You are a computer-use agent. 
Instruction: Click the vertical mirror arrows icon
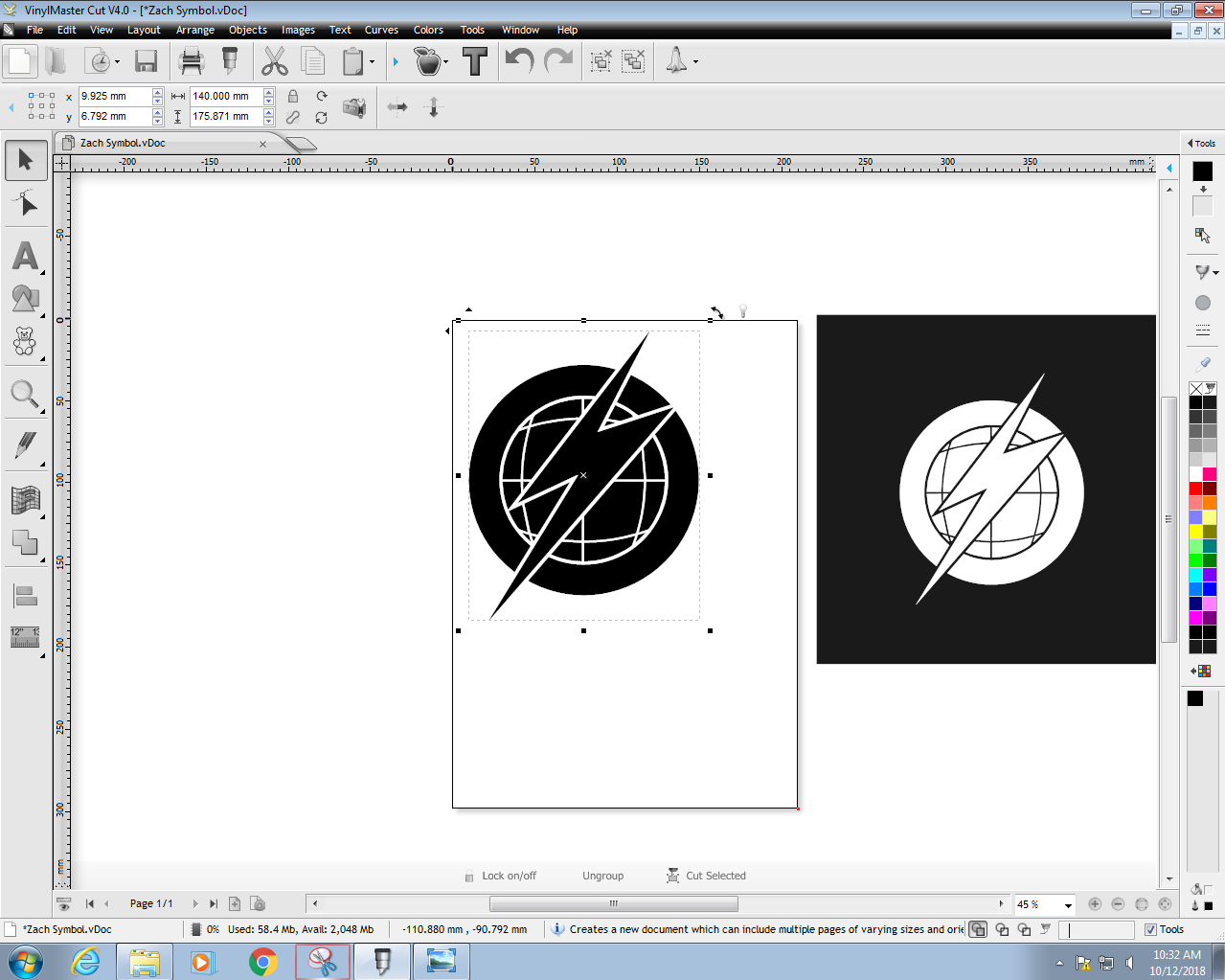click(433, 107)
